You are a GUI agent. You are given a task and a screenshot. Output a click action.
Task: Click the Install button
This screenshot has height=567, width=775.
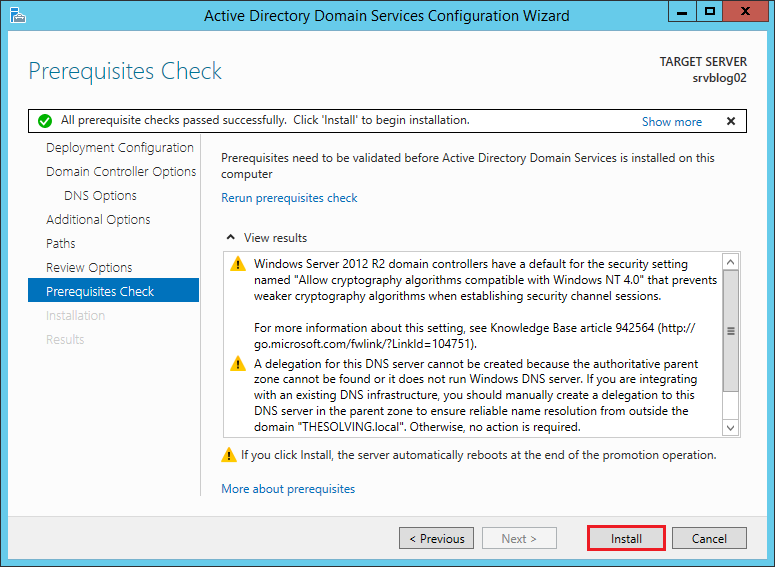tap(626, 538)
